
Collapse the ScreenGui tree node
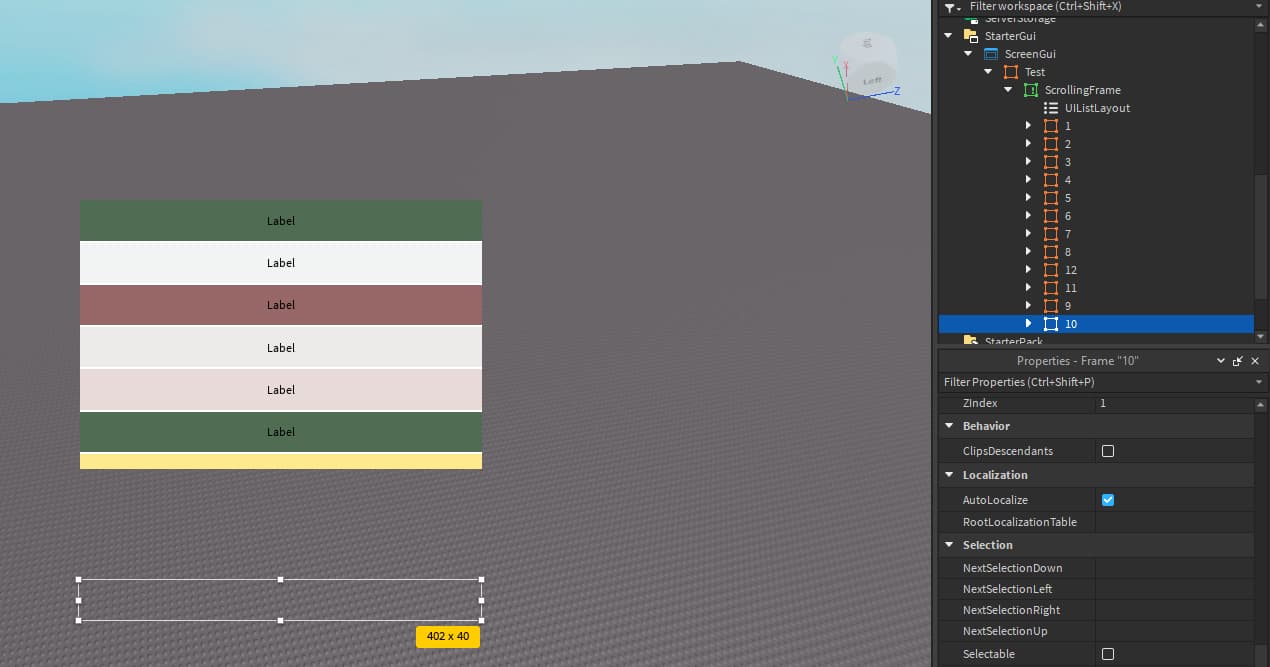[968, 54]
